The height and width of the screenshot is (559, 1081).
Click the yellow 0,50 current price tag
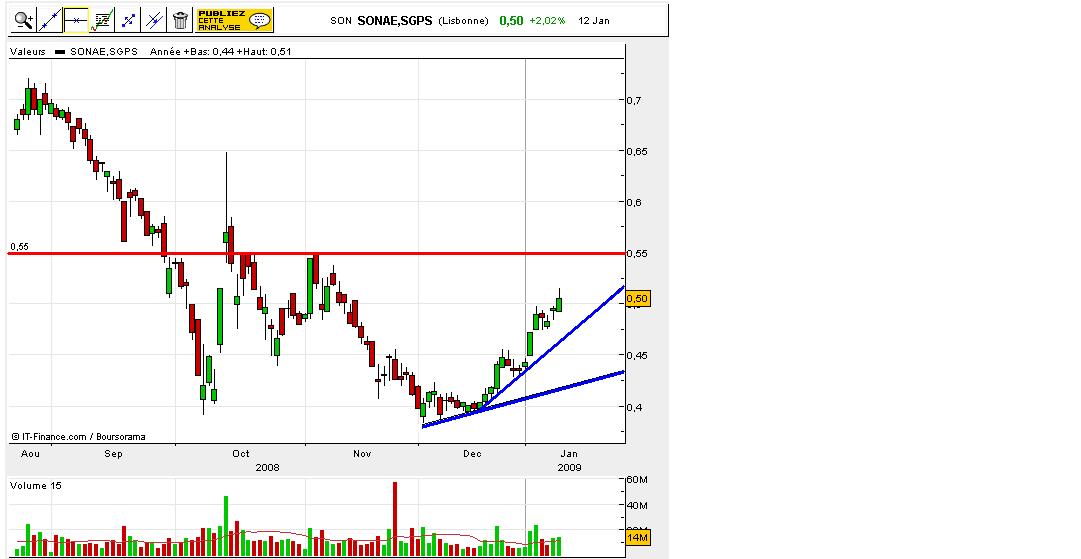pyautogui.click(x=637, y=298)
